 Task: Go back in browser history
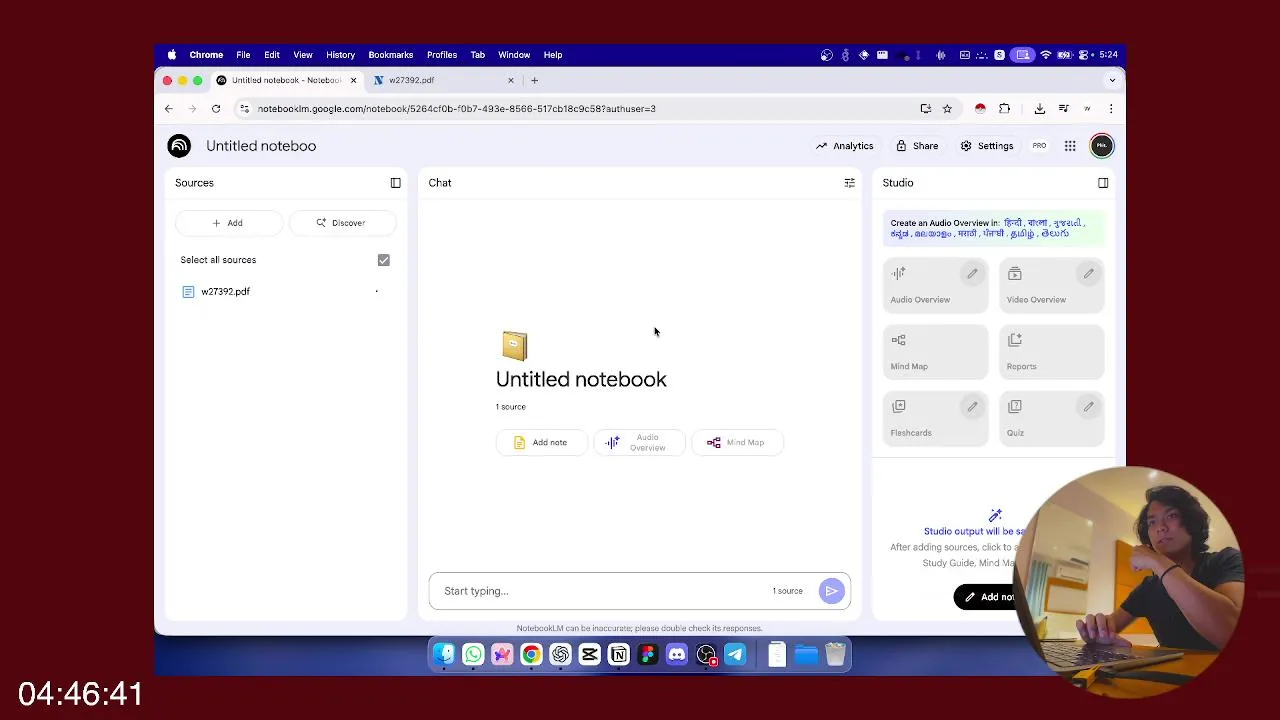coord(169,109)
